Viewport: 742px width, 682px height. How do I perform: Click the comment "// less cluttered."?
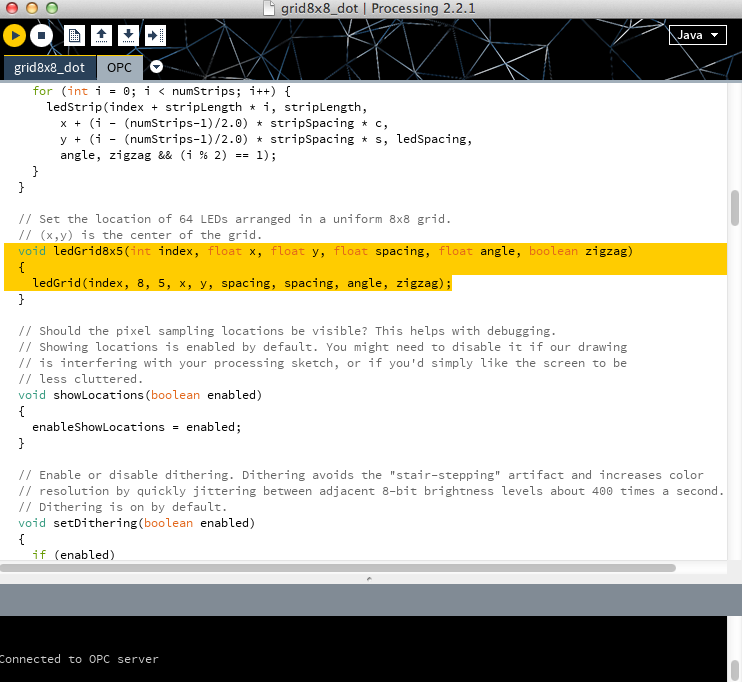pos(80,379)
